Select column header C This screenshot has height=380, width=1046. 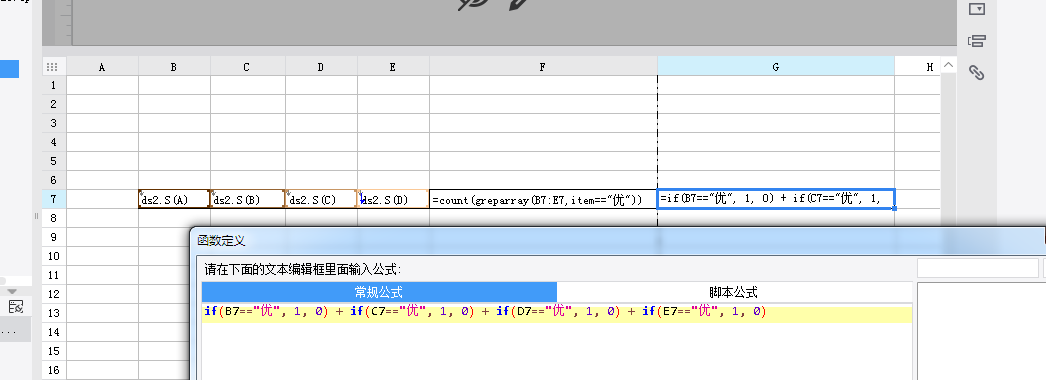247,67
